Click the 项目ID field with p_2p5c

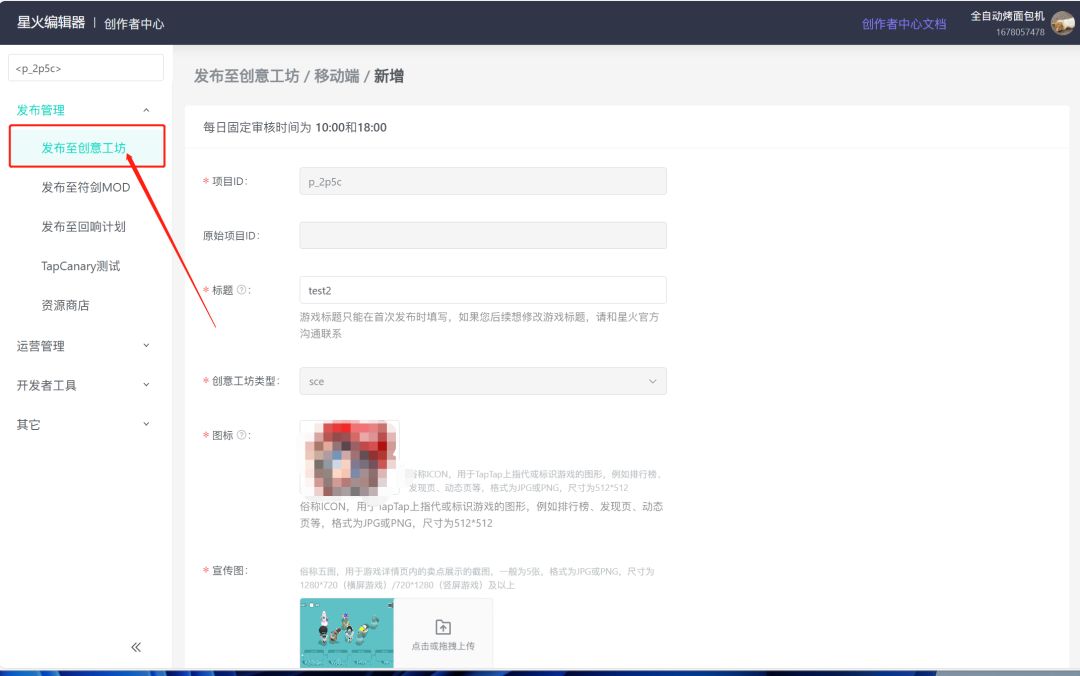click(x=483, y=181)
